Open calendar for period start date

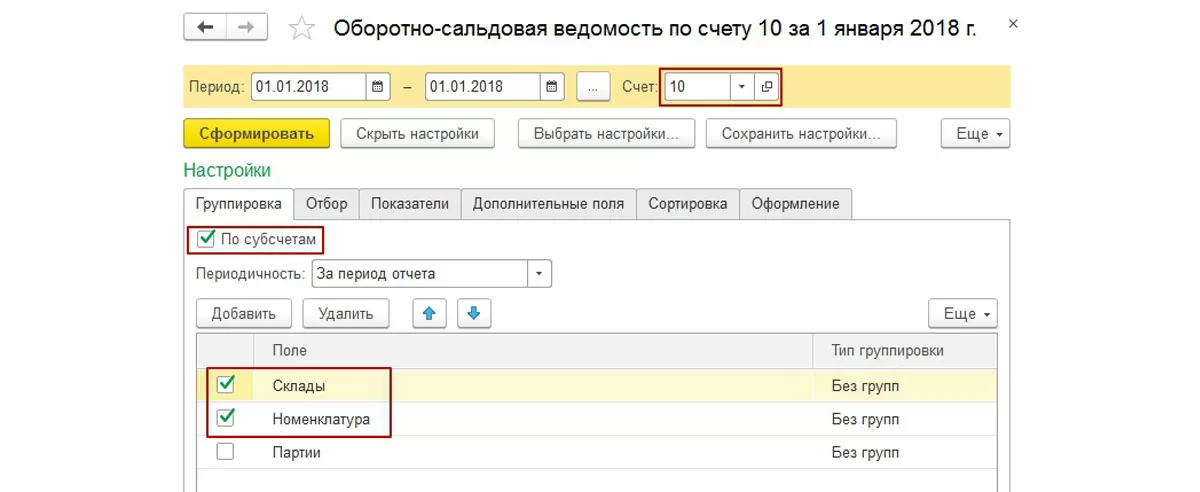[x=378, y=87]
